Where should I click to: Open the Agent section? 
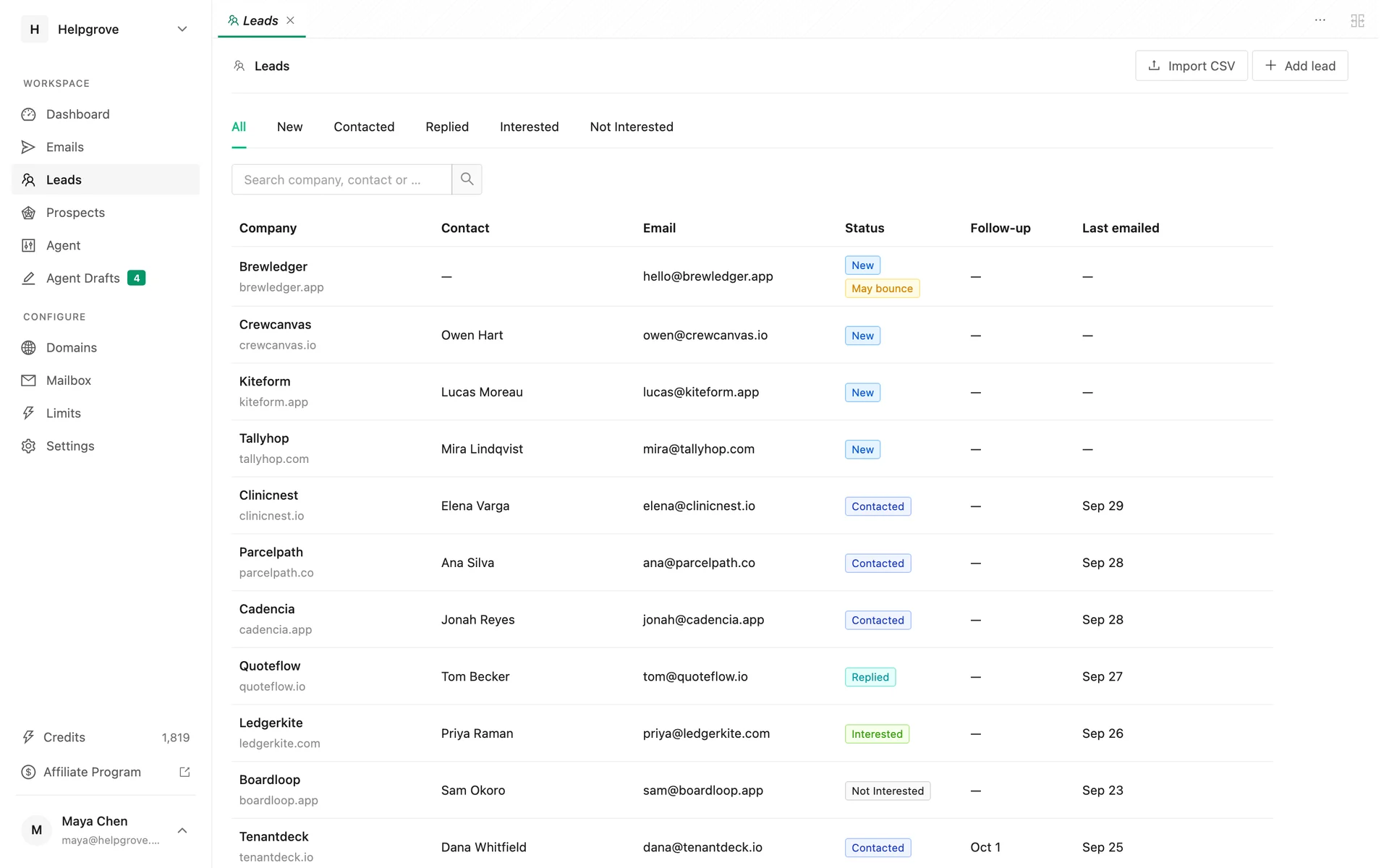pos(106,245)
